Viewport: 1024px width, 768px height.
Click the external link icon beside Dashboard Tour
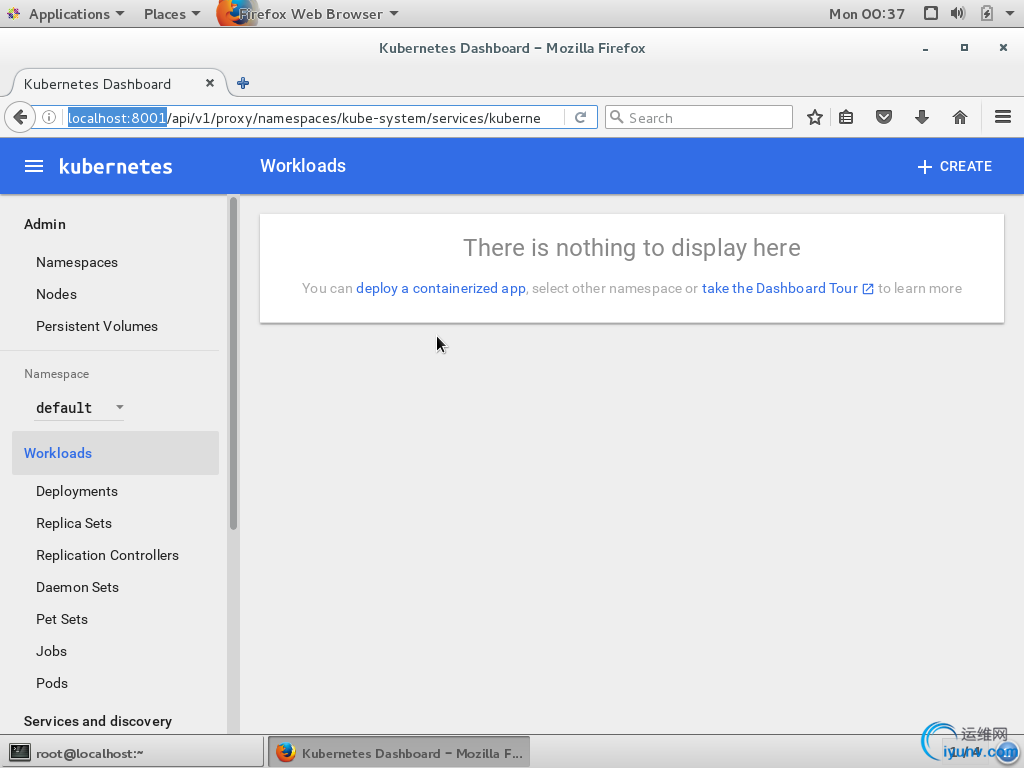click(868, 289)
